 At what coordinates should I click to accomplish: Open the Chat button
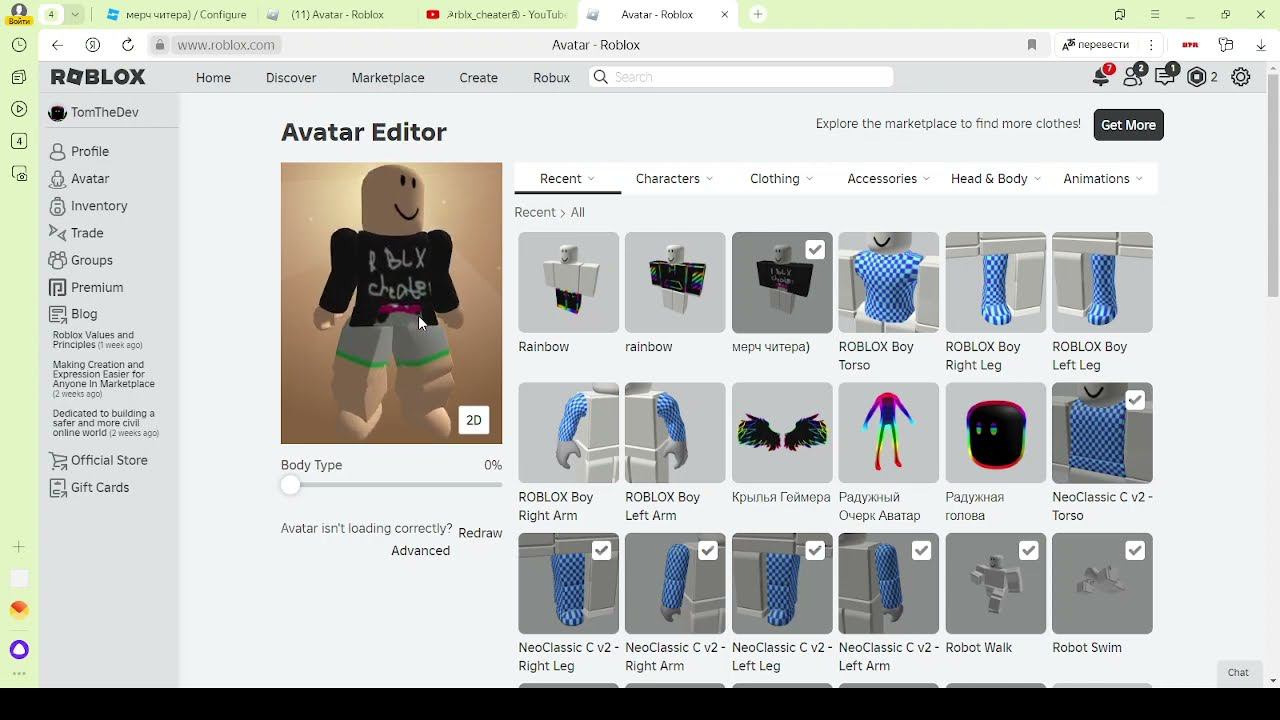tap(1238, 672)
